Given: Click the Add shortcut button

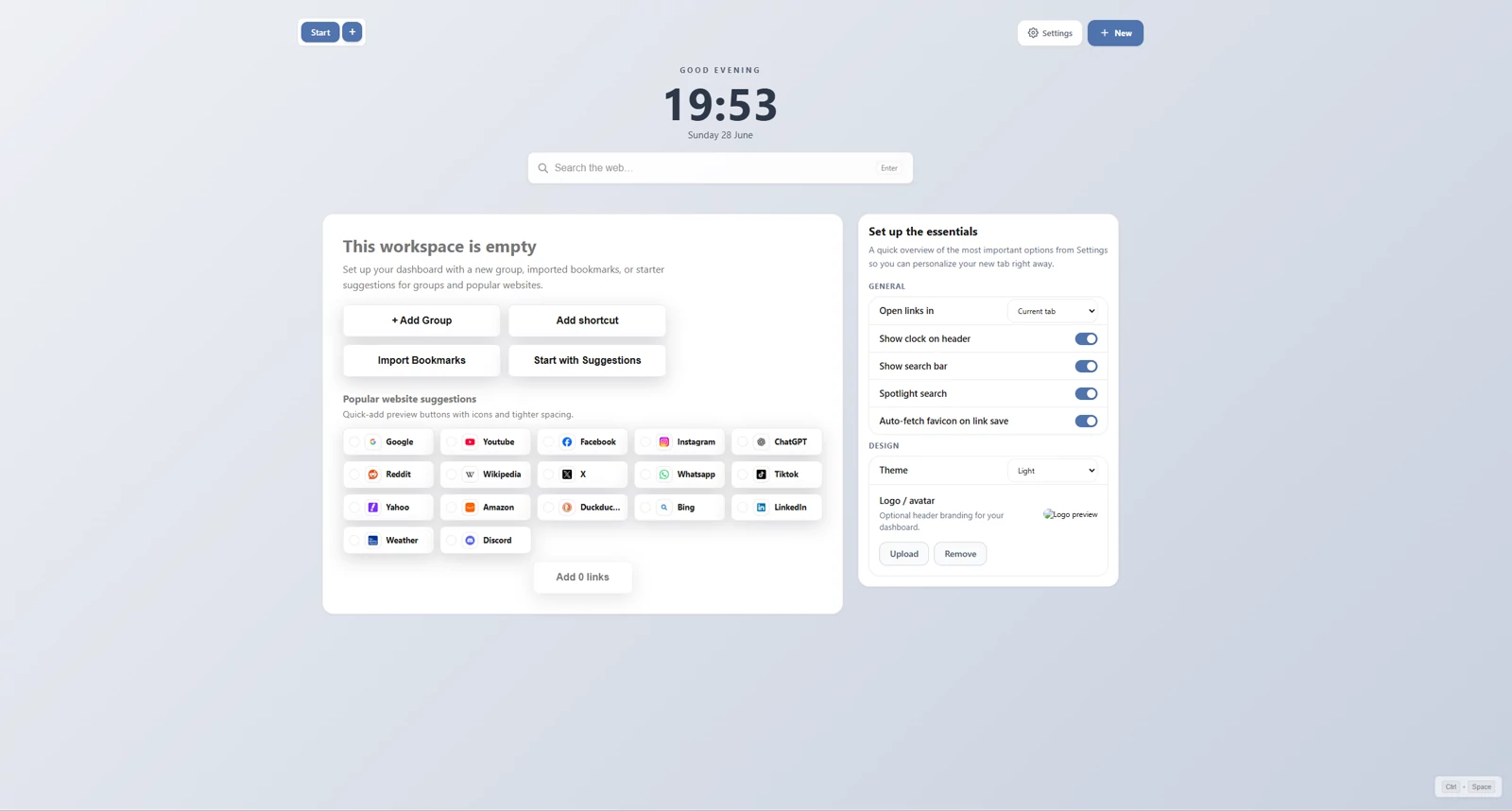Looking at the screenshot, I should [x=587, y=320].
